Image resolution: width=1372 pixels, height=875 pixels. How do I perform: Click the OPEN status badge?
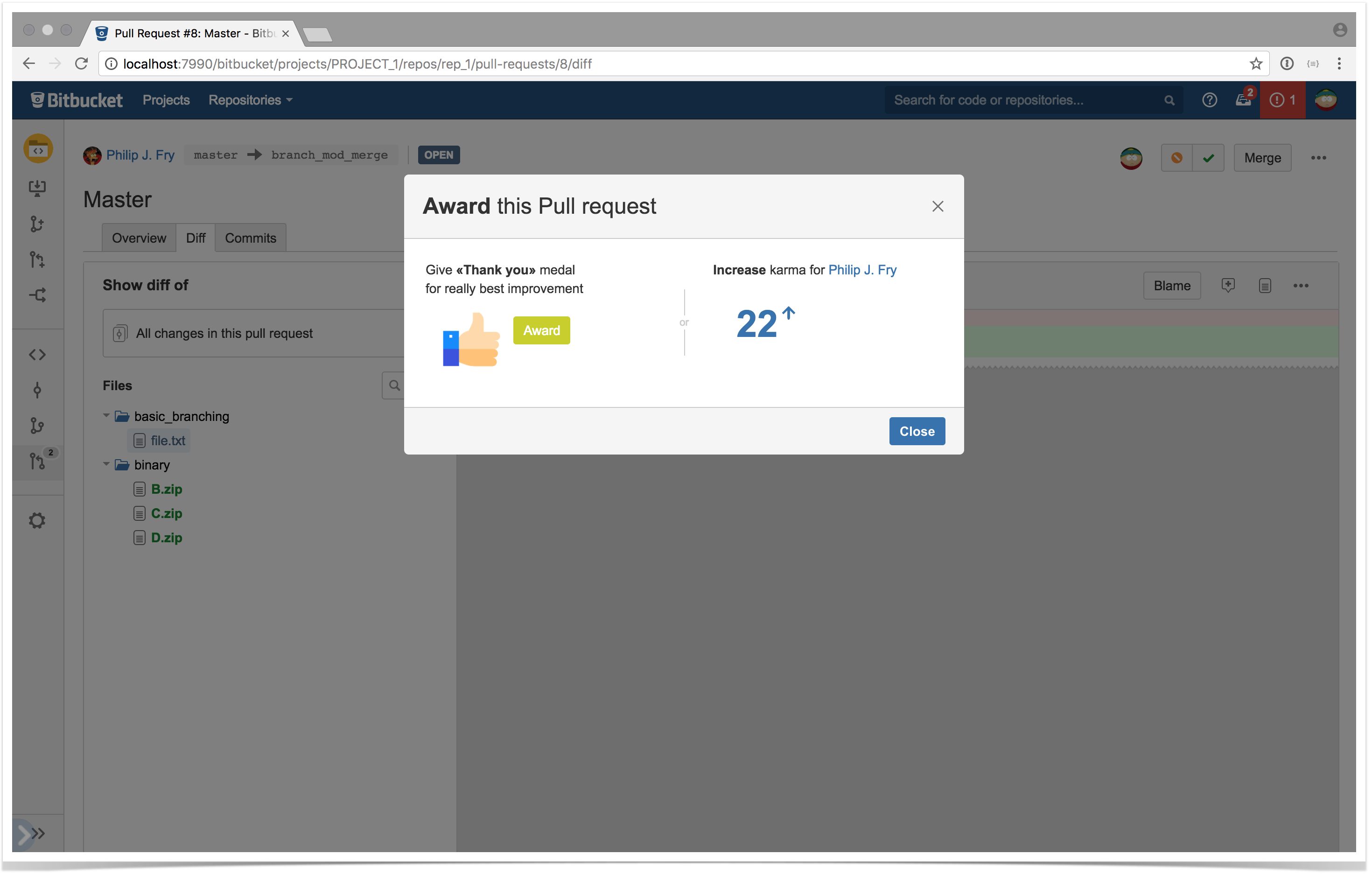(x=439, y=155)
